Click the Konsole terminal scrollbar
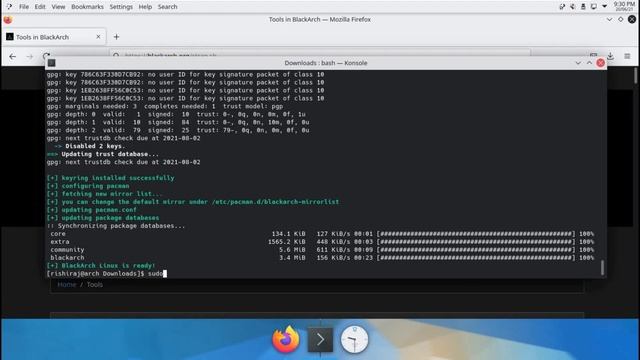 [602, 267]
